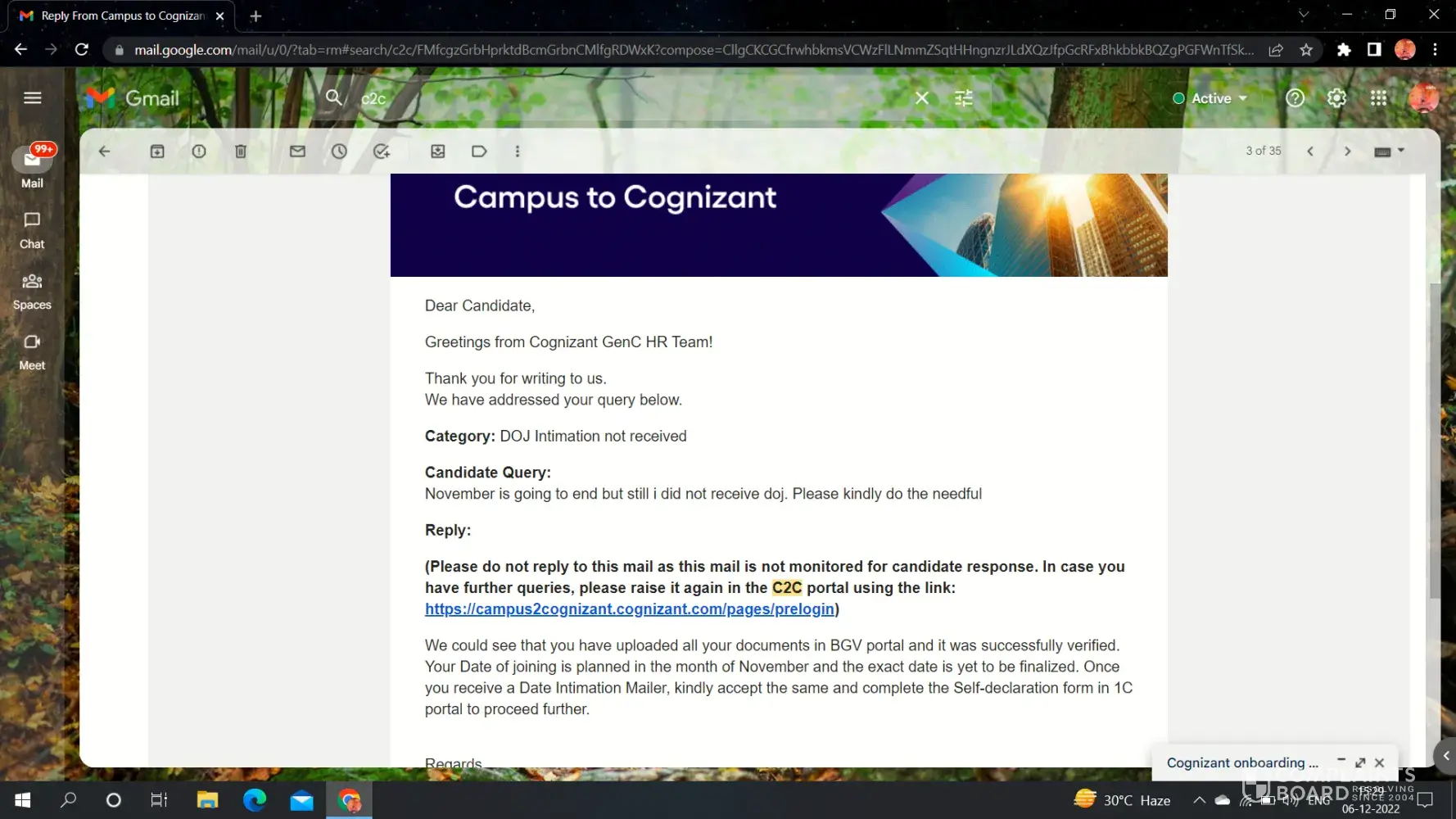Click the search magnifier icon in Gmail

click(x=333, y=98)
